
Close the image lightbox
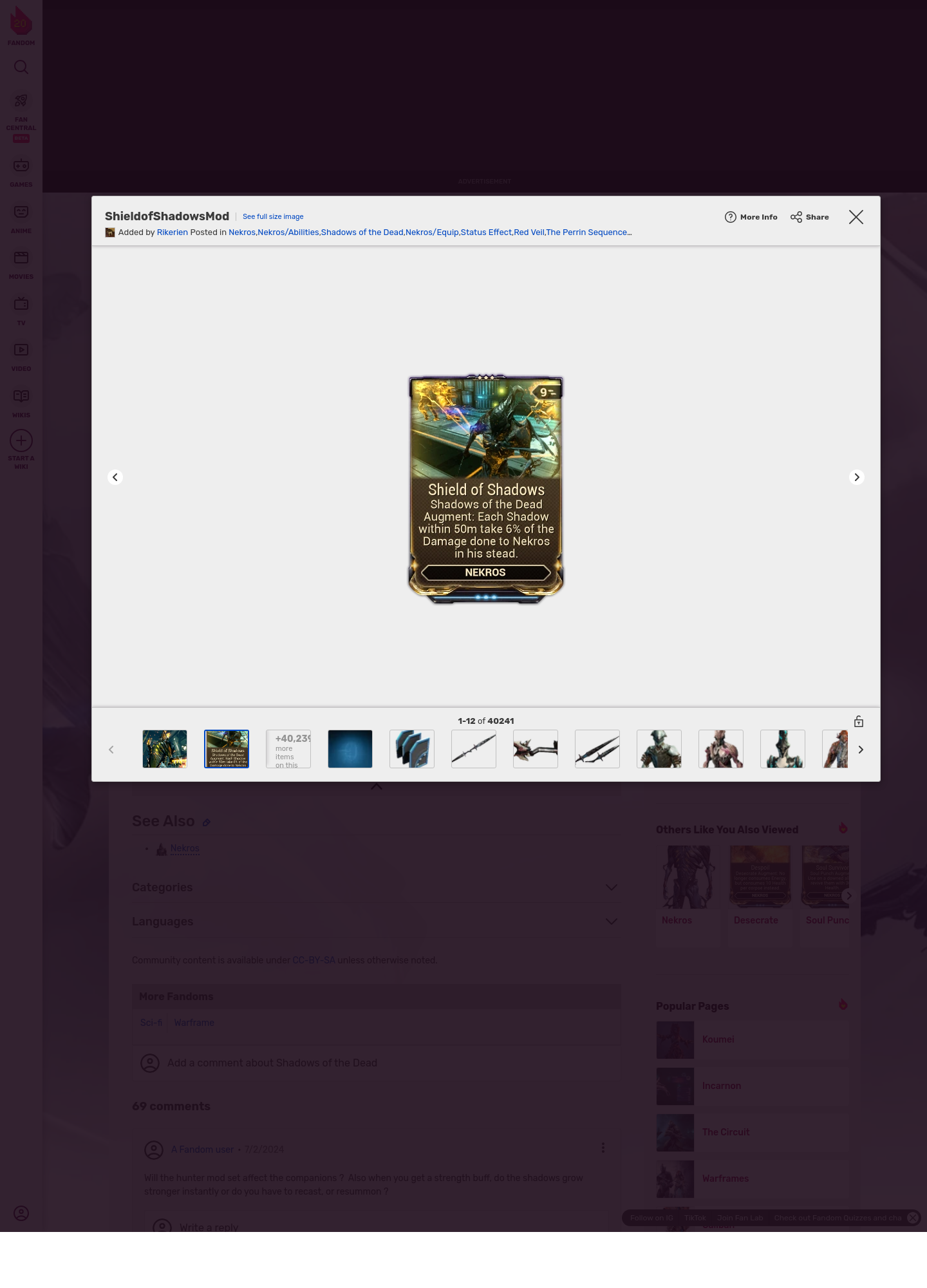(x=856, y=217)
